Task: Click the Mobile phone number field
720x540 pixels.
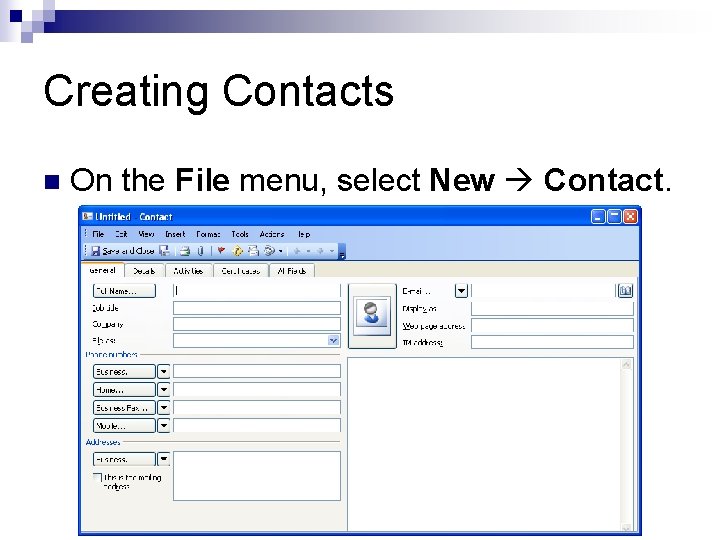Action: tap(257, 425)
